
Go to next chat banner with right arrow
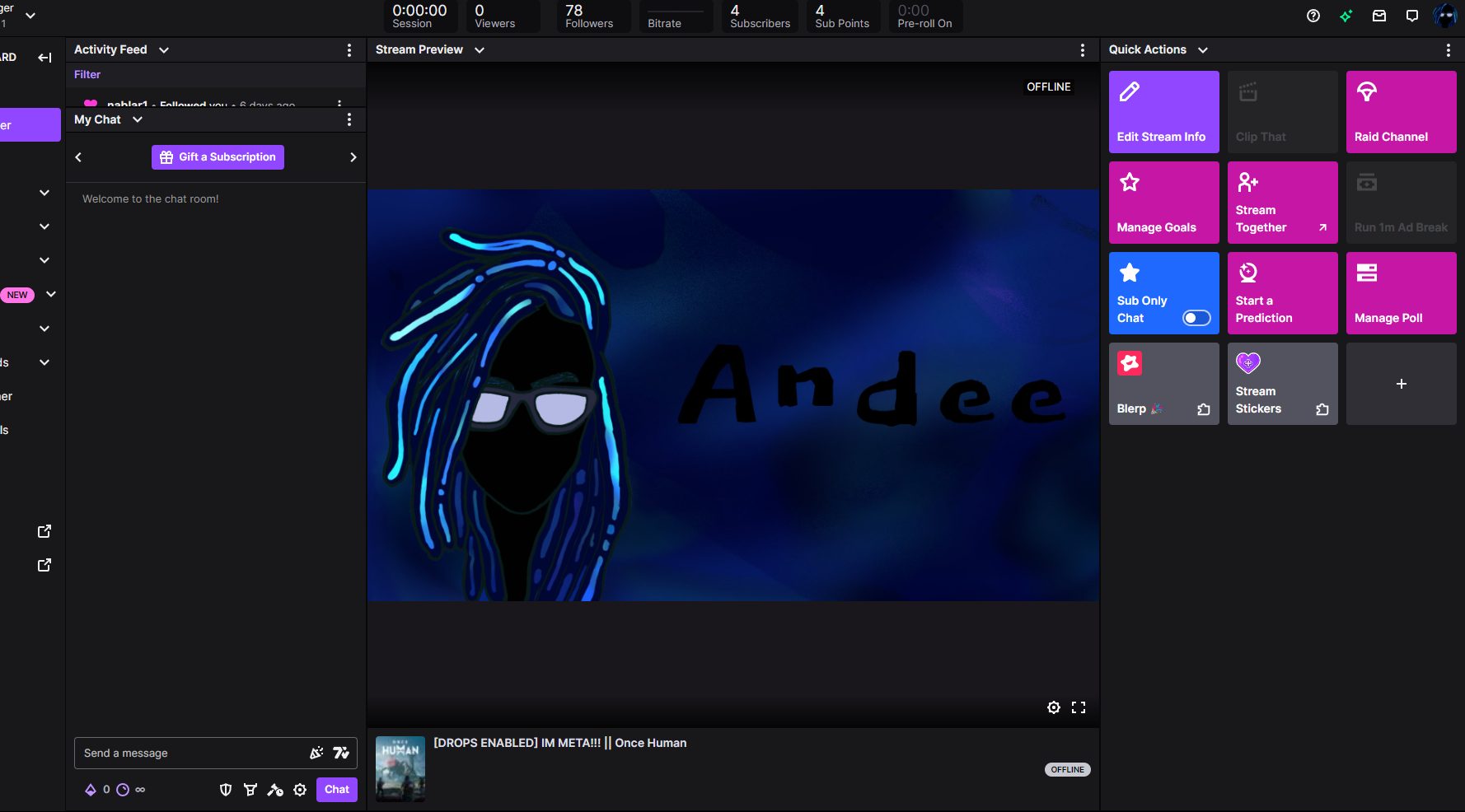[353, 157]
